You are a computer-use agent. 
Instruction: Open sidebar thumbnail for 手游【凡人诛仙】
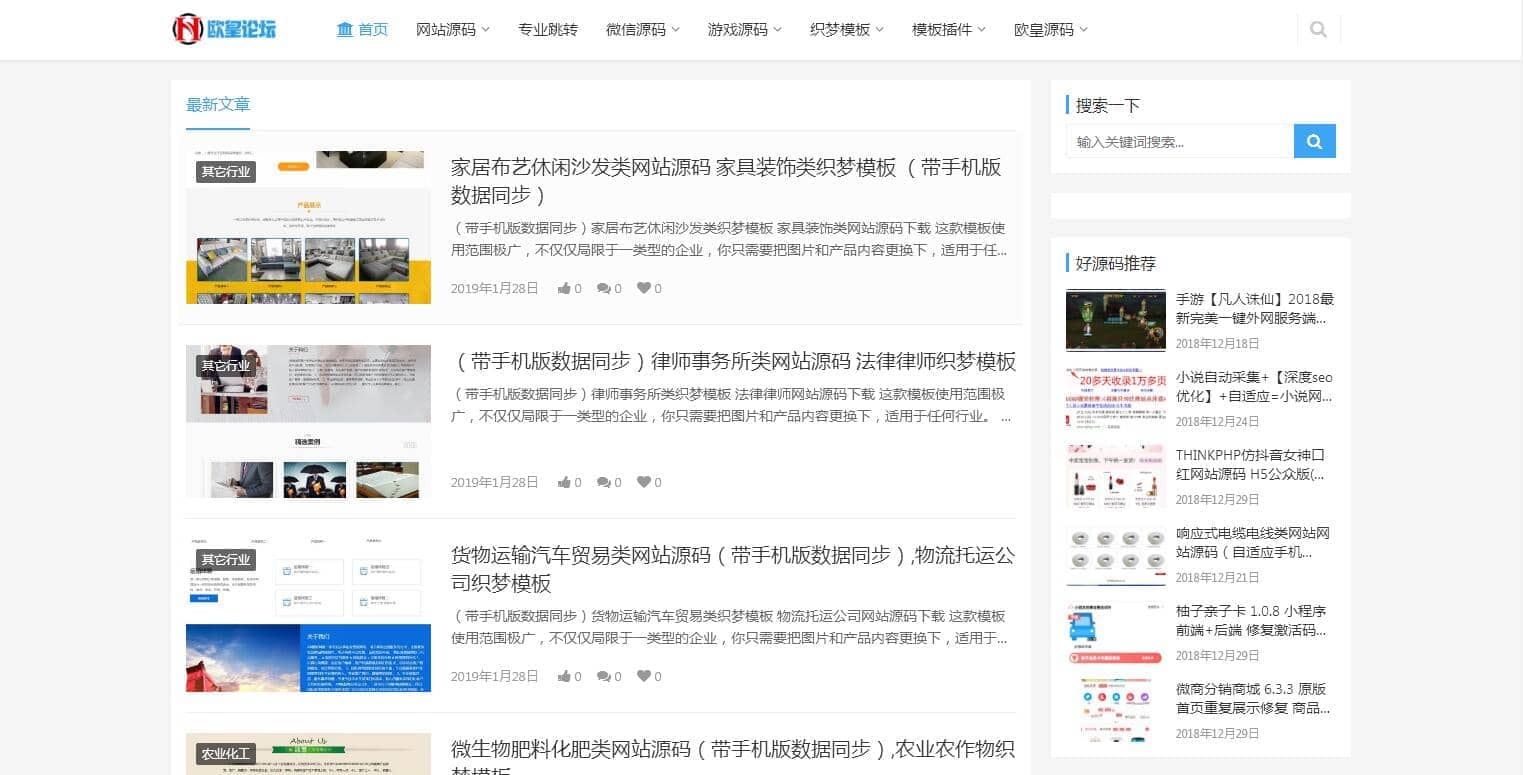1116,320
